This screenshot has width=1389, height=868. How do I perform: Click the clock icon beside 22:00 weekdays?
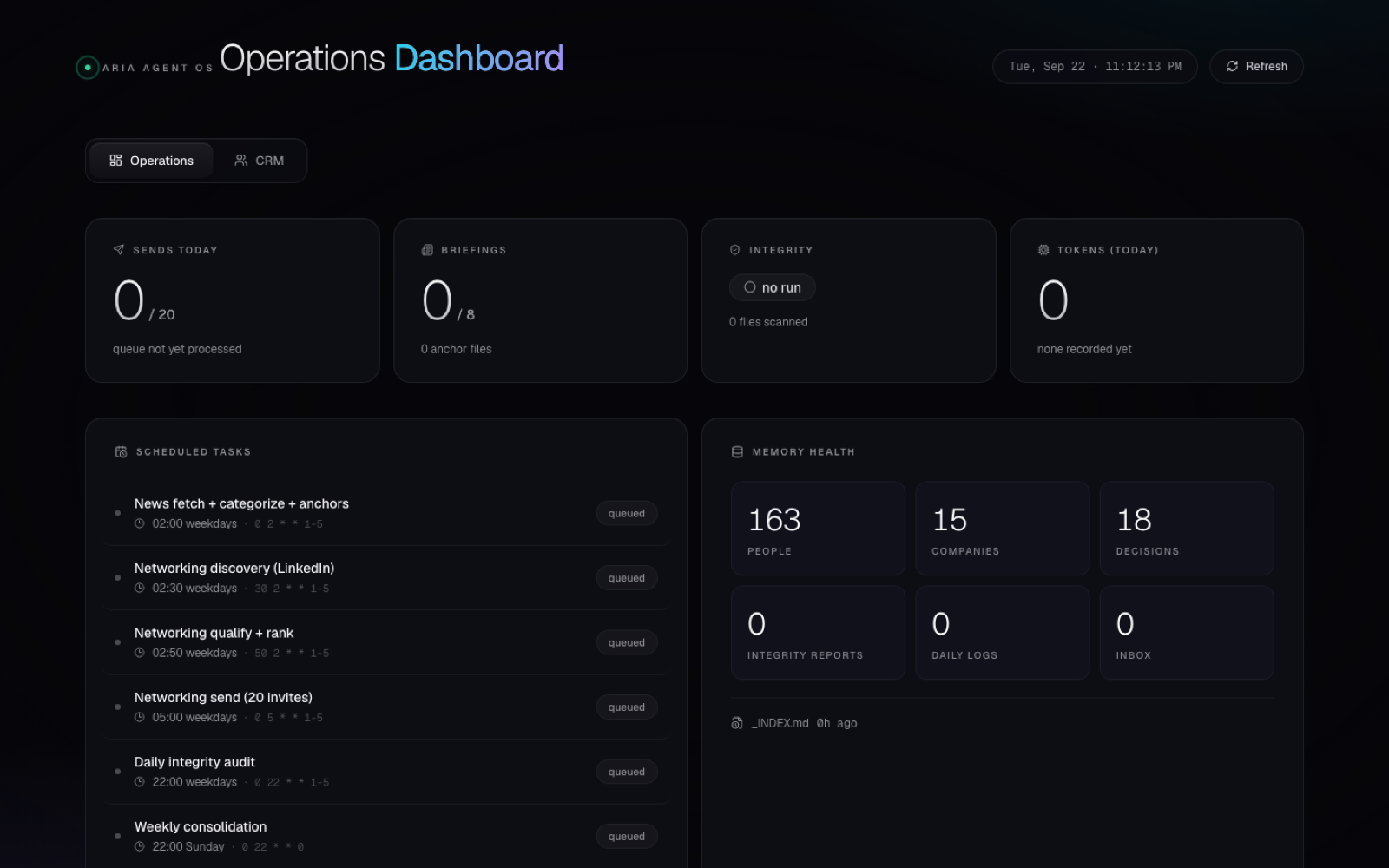pos(140,782)
